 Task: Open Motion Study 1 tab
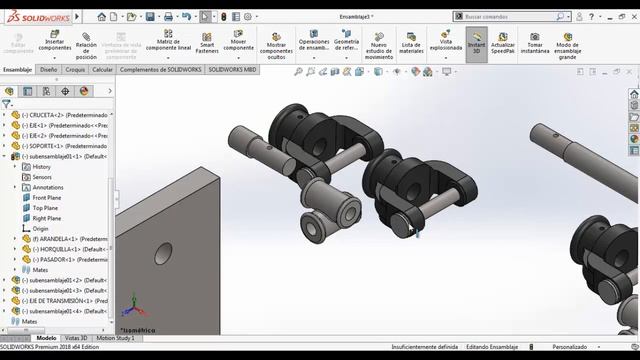point(116,338)
